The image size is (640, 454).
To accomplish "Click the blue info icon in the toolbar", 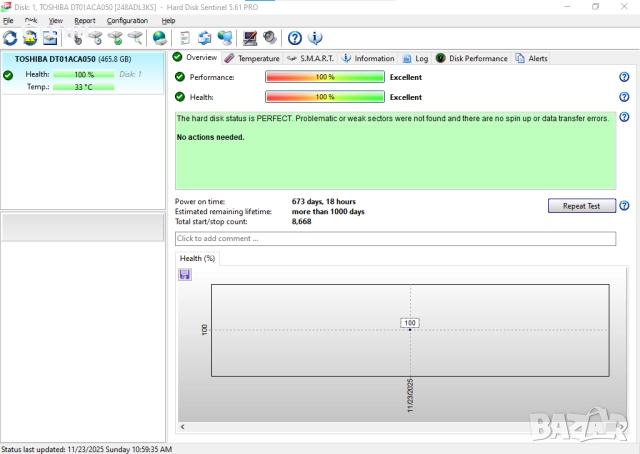I will coord(315,38).
